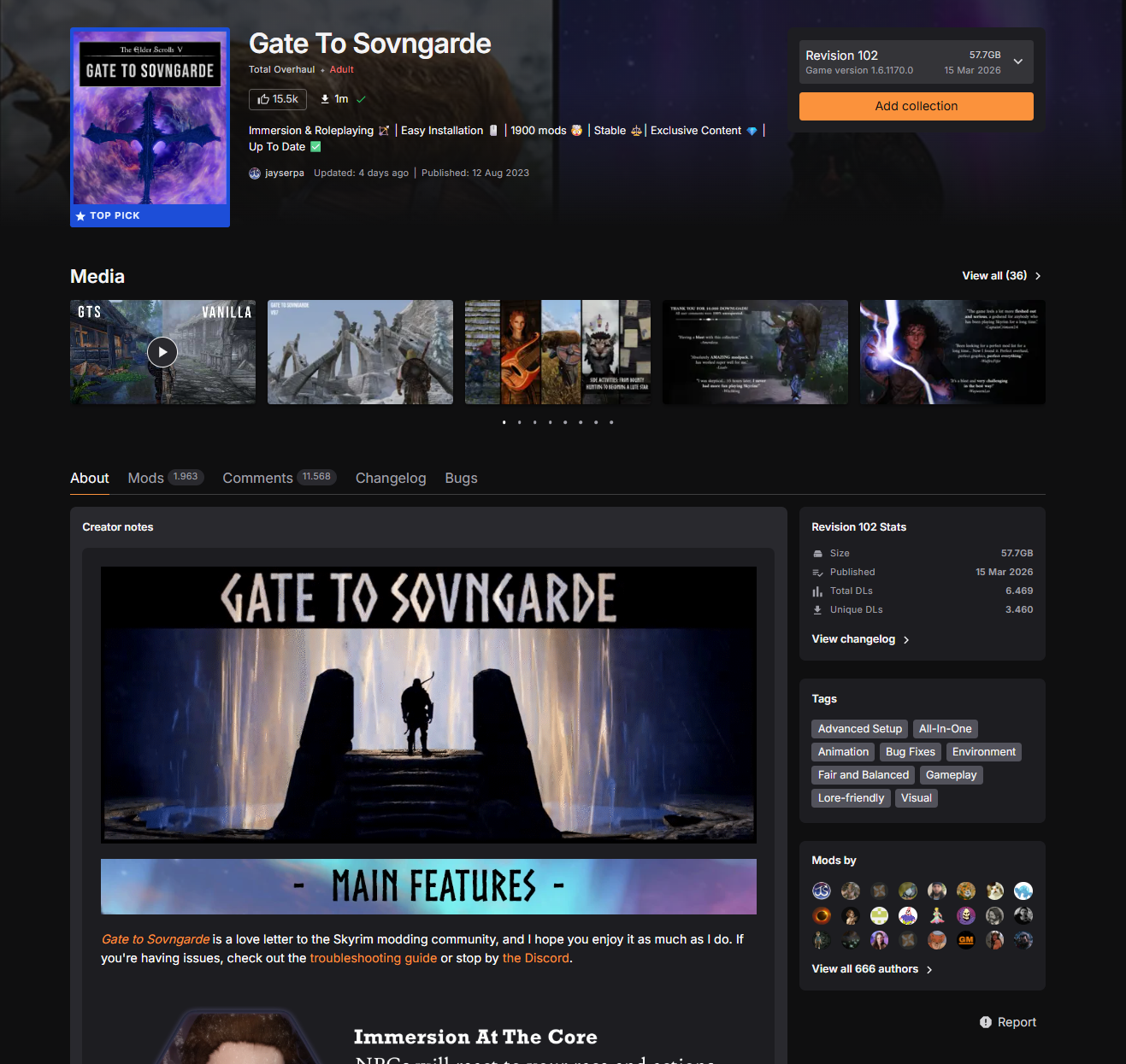The height and width of the screenshot is (1064, 1126).
Task: Open the Mods tab
Action: pyautogui.click(x=166, y=478)
